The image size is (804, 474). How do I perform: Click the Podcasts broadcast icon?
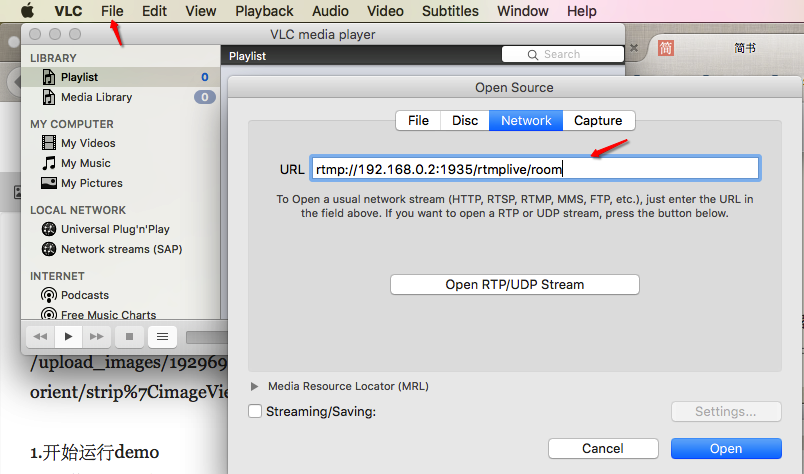coord(49,295)
